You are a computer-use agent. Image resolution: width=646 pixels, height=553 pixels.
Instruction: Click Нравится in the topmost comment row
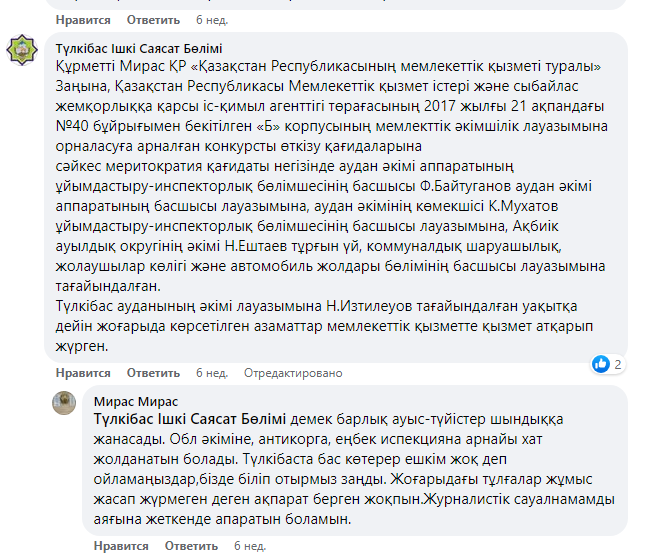pyautogui.click(x=83, y=18)
